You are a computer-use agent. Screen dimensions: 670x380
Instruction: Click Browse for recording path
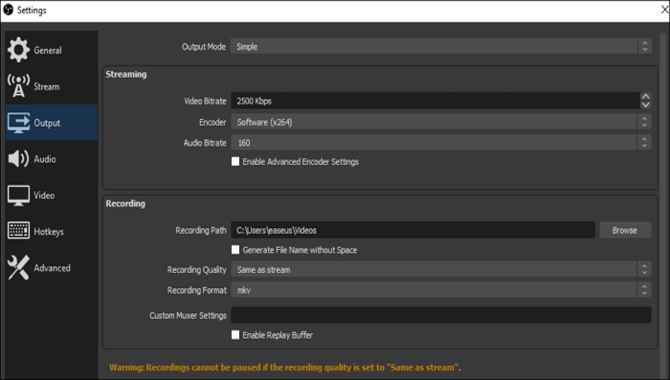(625, 230)
